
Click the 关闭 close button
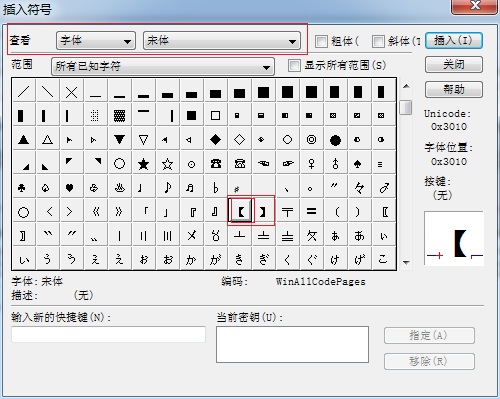pos(454,64)
